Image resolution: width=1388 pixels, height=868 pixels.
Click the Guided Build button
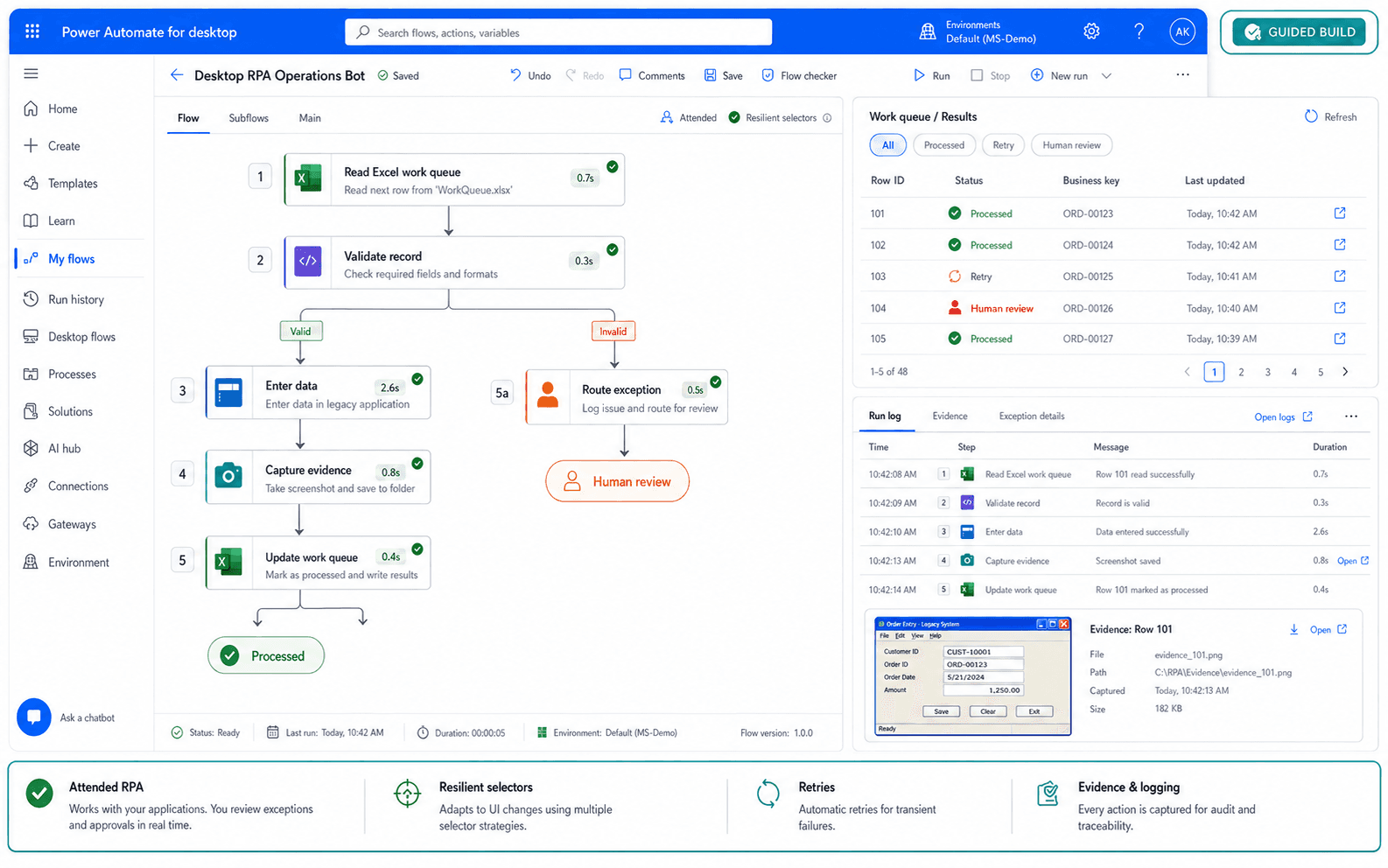(1299, 32)
